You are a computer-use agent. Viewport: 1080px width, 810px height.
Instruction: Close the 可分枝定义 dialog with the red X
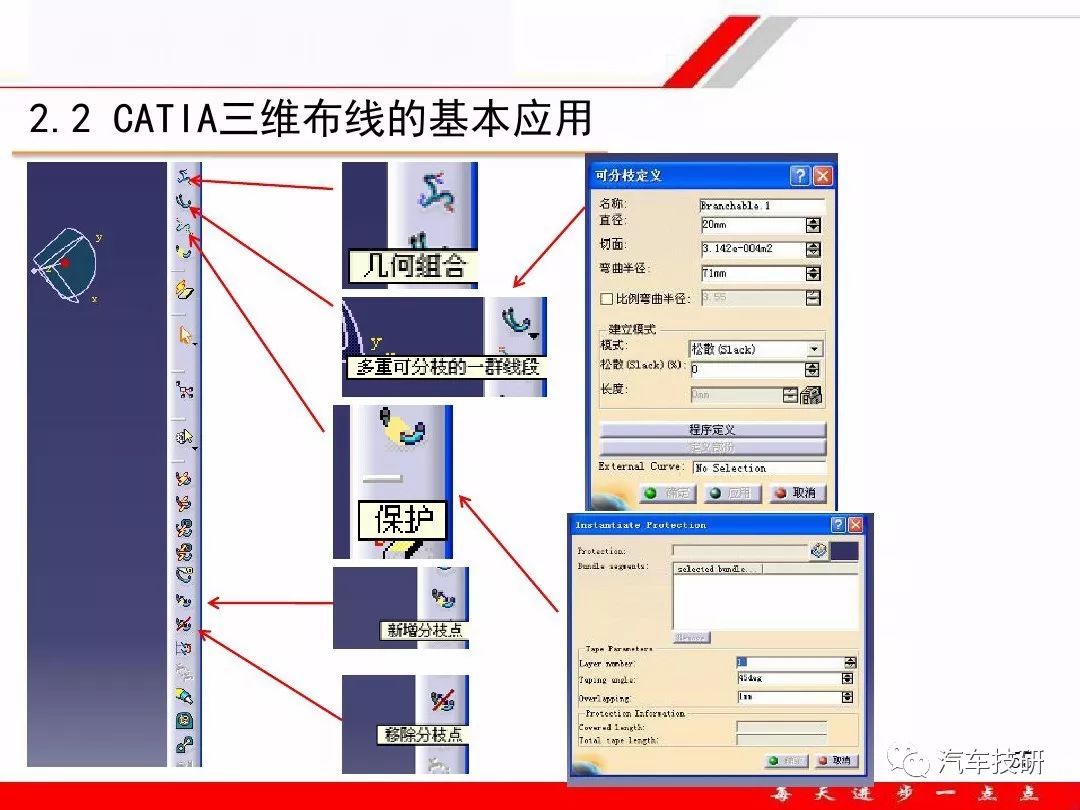[822, 176]
